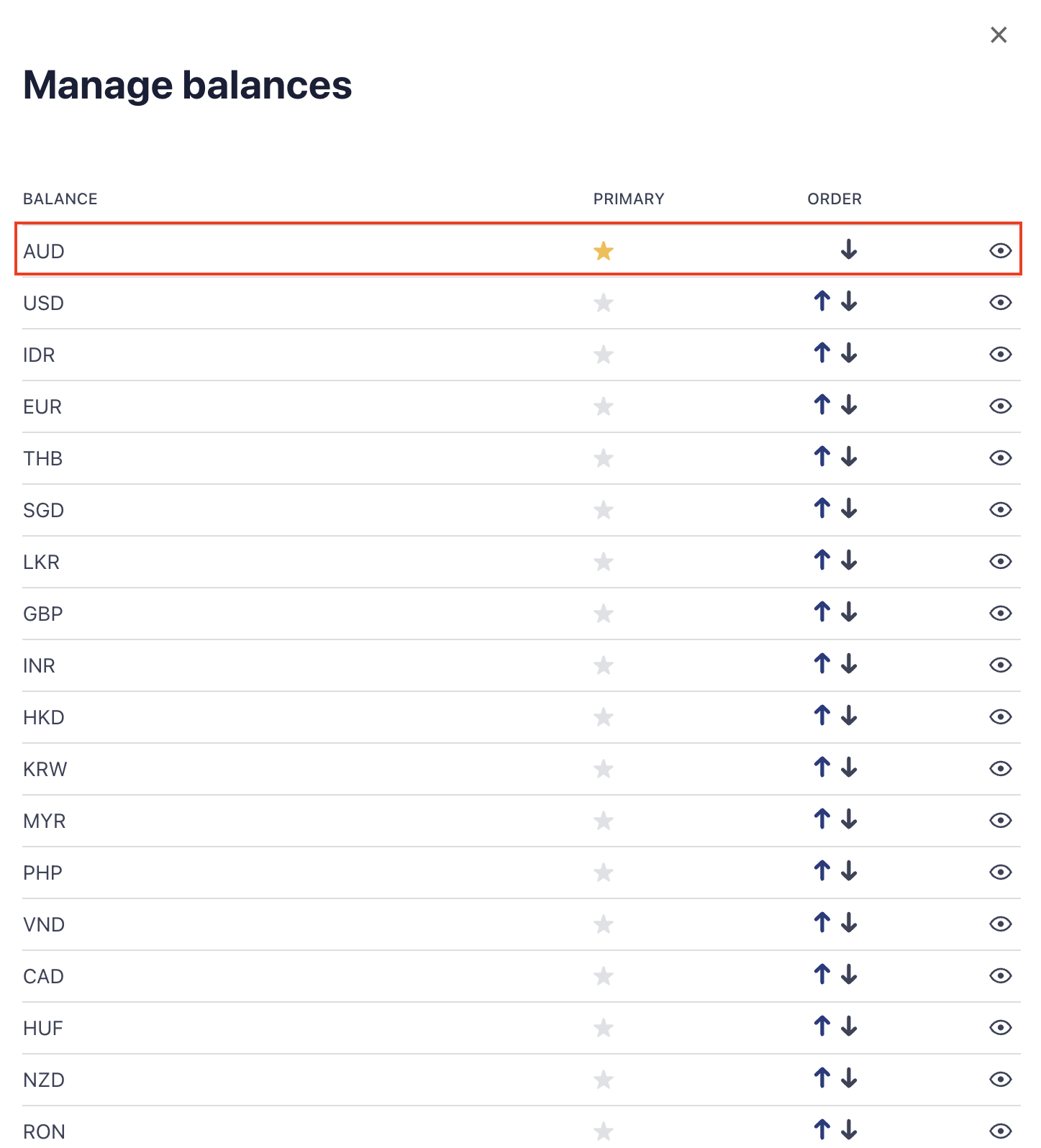Move USD balance up in order
The image size is (1041, 1148).
822,301
